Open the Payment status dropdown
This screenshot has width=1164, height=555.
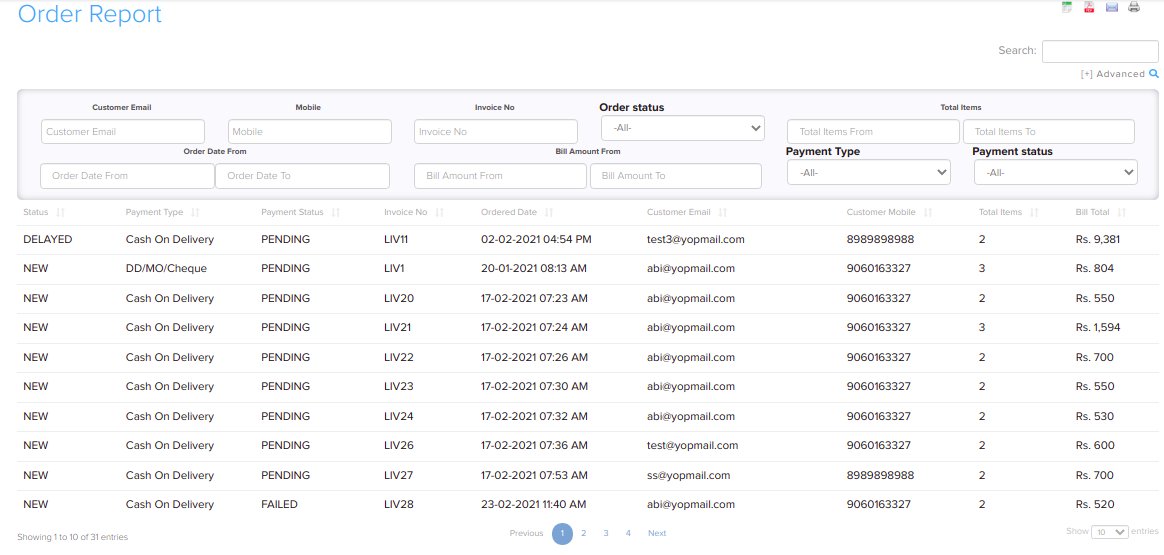coord(1056,172)
